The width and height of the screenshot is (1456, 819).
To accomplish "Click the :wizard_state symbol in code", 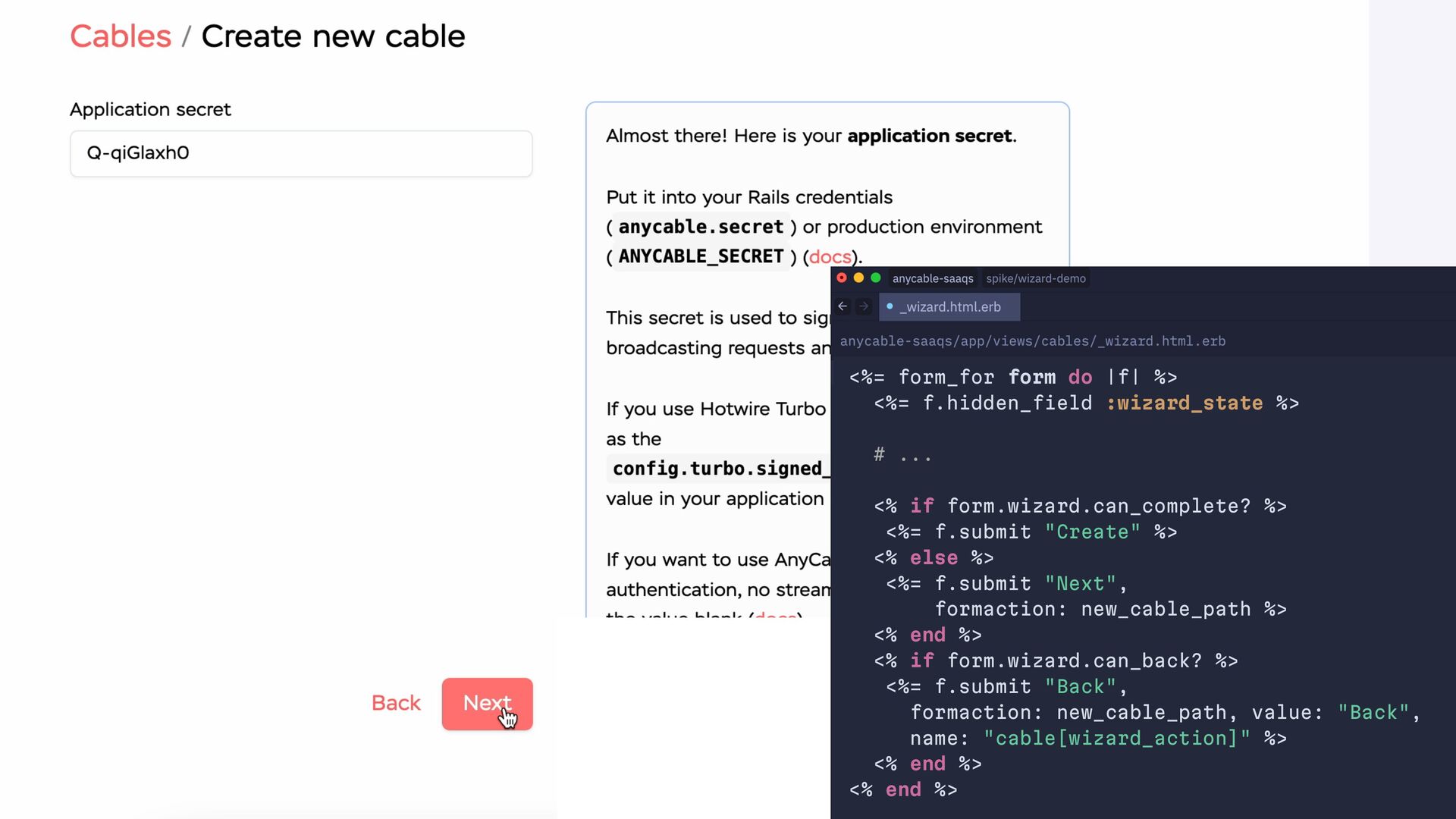I will (x=1185, y=403).
